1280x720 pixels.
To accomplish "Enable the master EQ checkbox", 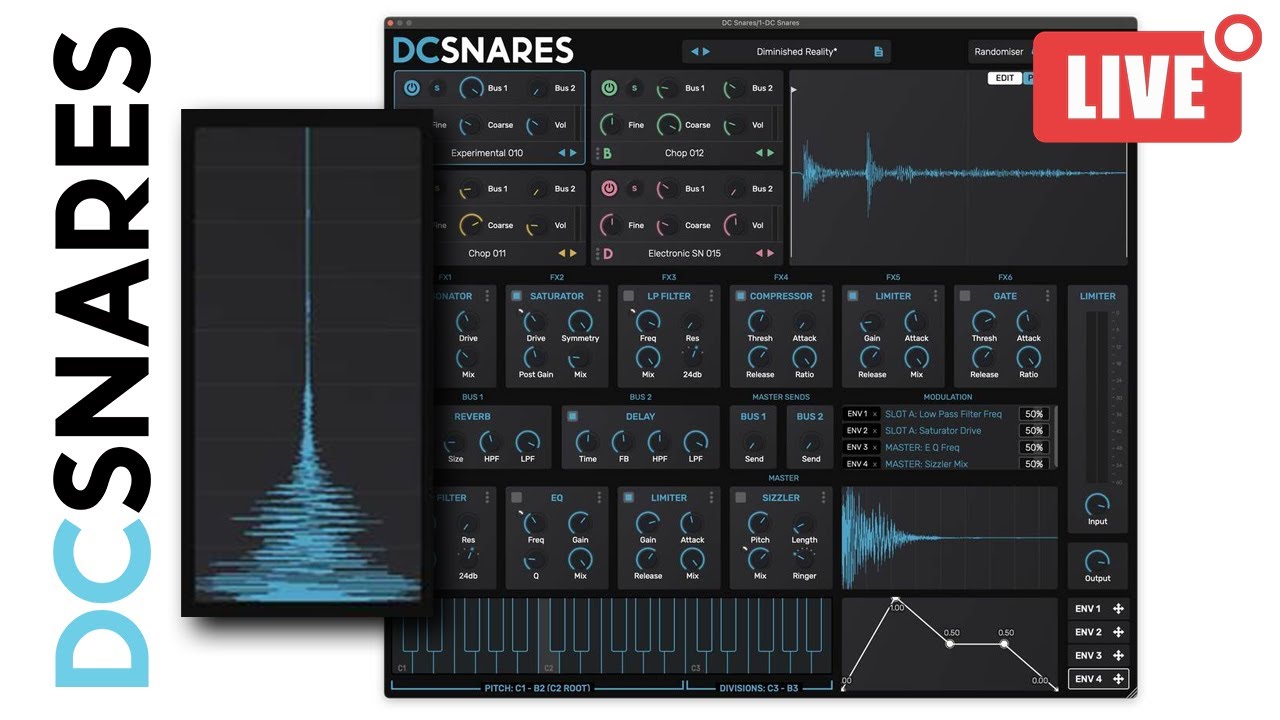I will 517,497.
